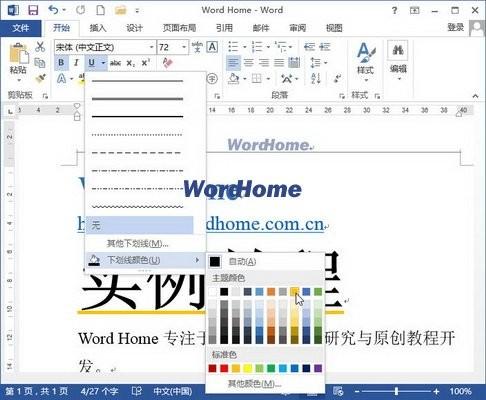This screenshot has height=400, width=486.
Task: Apply Subscript formatting
Action: click(131, 63)
